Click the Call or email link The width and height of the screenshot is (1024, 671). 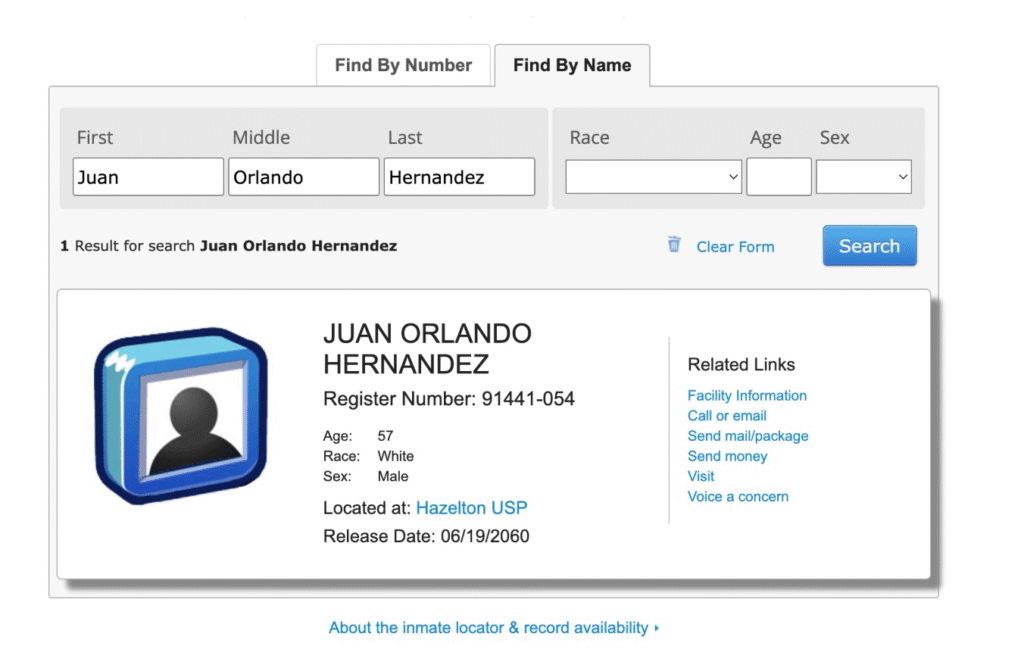(x=727, y=416)
